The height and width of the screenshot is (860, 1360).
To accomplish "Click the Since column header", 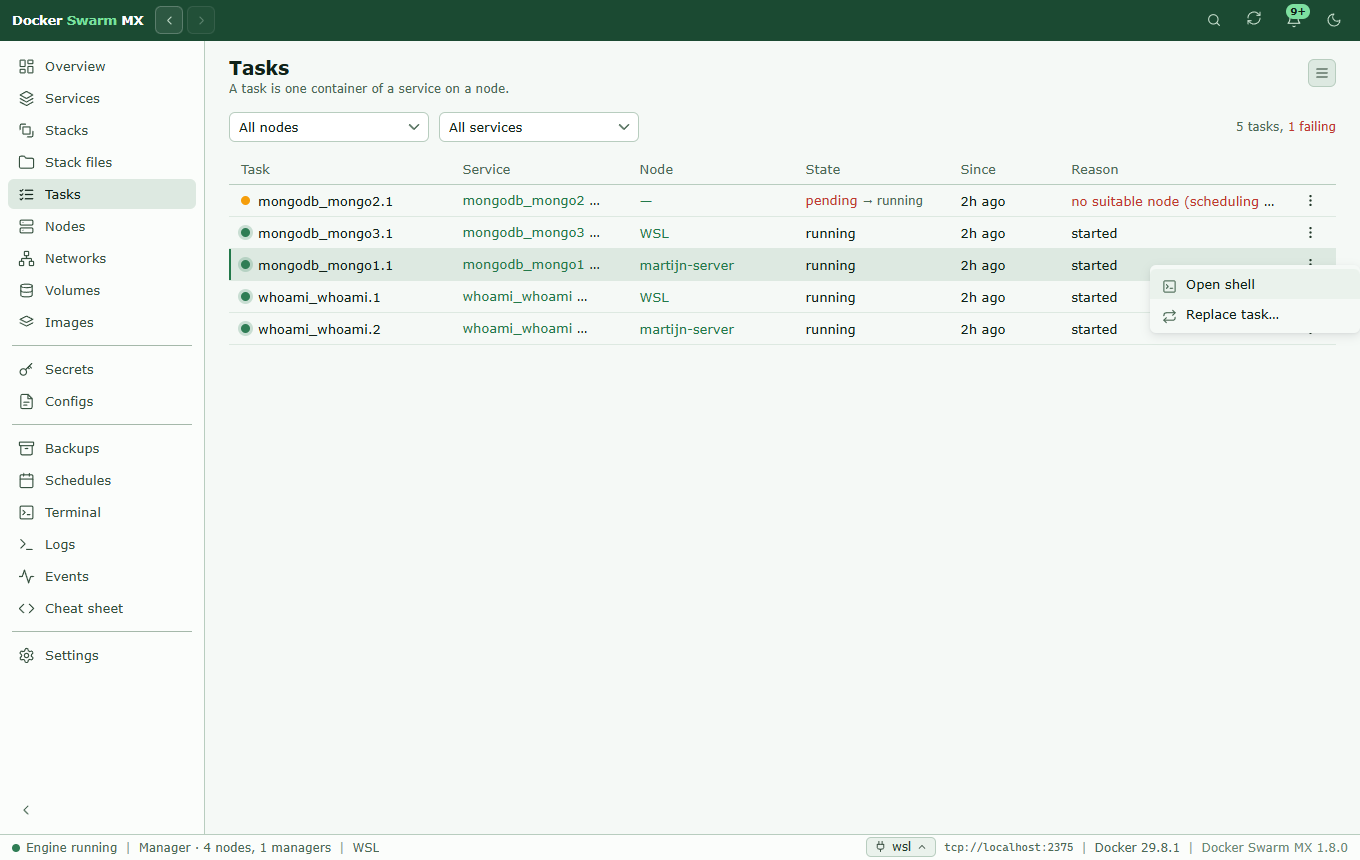I will [978, 169].
